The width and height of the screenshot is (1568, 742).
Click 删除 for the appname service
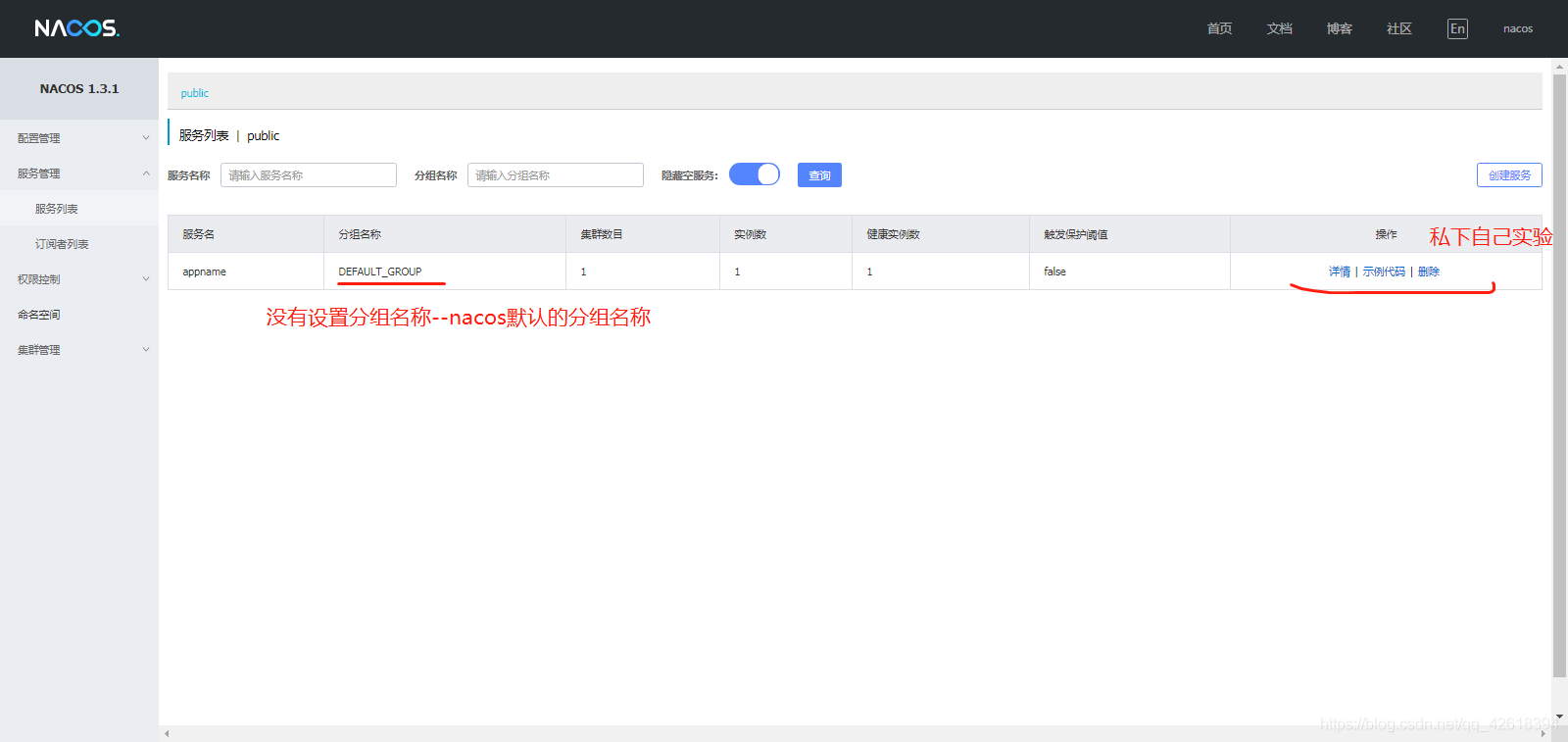click(x=1429, y=272)
